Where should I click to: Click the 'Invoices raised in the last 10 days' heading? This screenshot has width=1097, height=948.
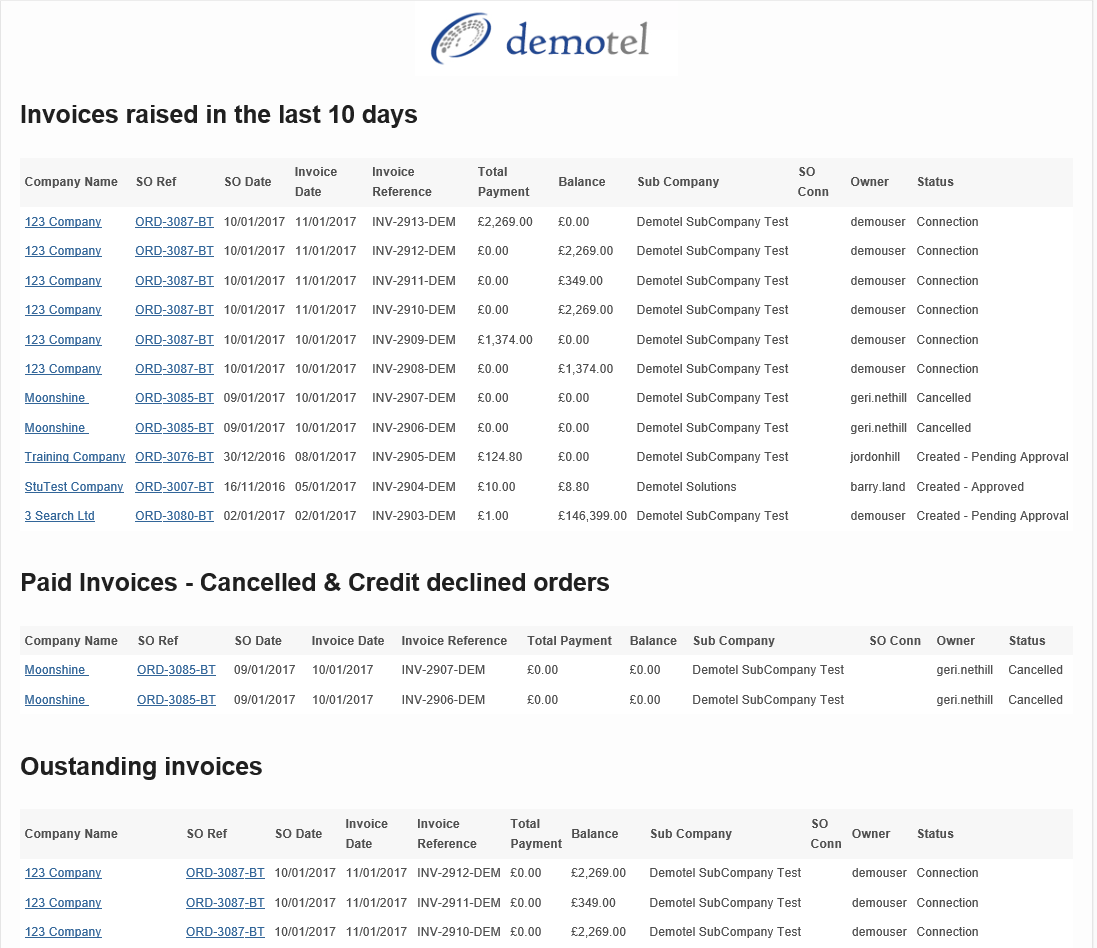point(219,115)
